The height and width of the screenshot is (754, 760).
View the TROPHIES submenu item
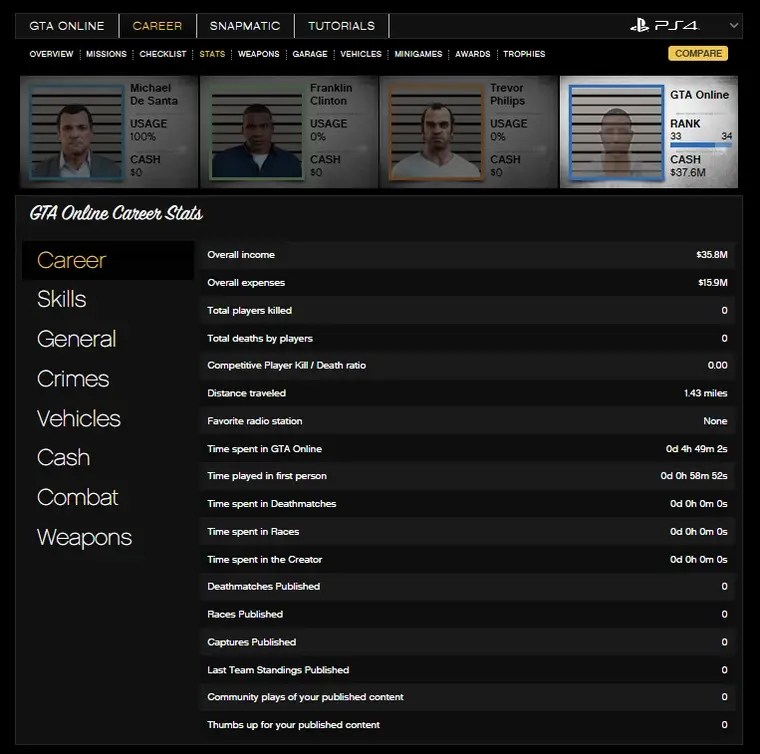tap(524, 54)
